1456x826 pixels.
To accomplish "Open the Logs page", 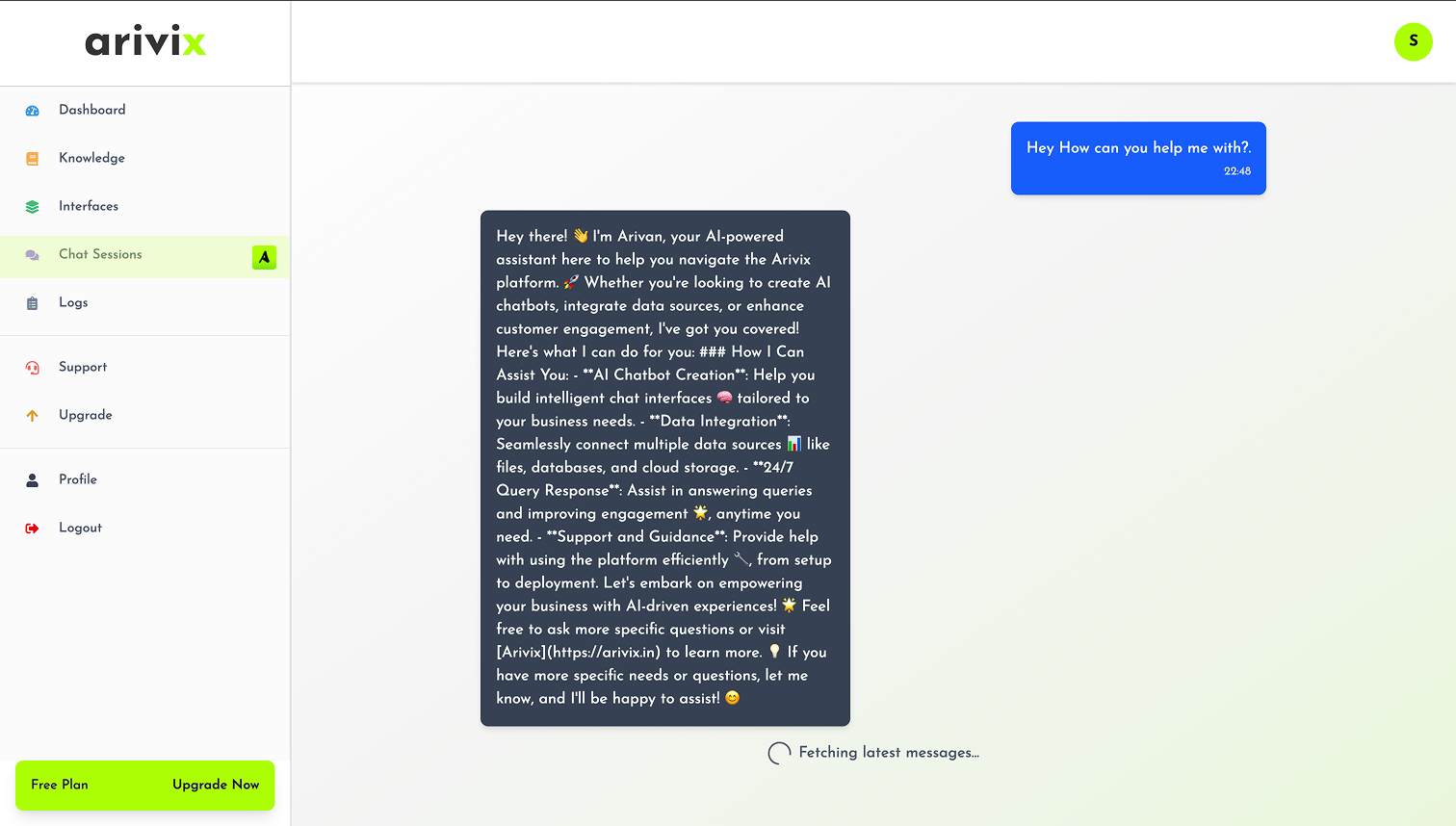I will [144, 302].
